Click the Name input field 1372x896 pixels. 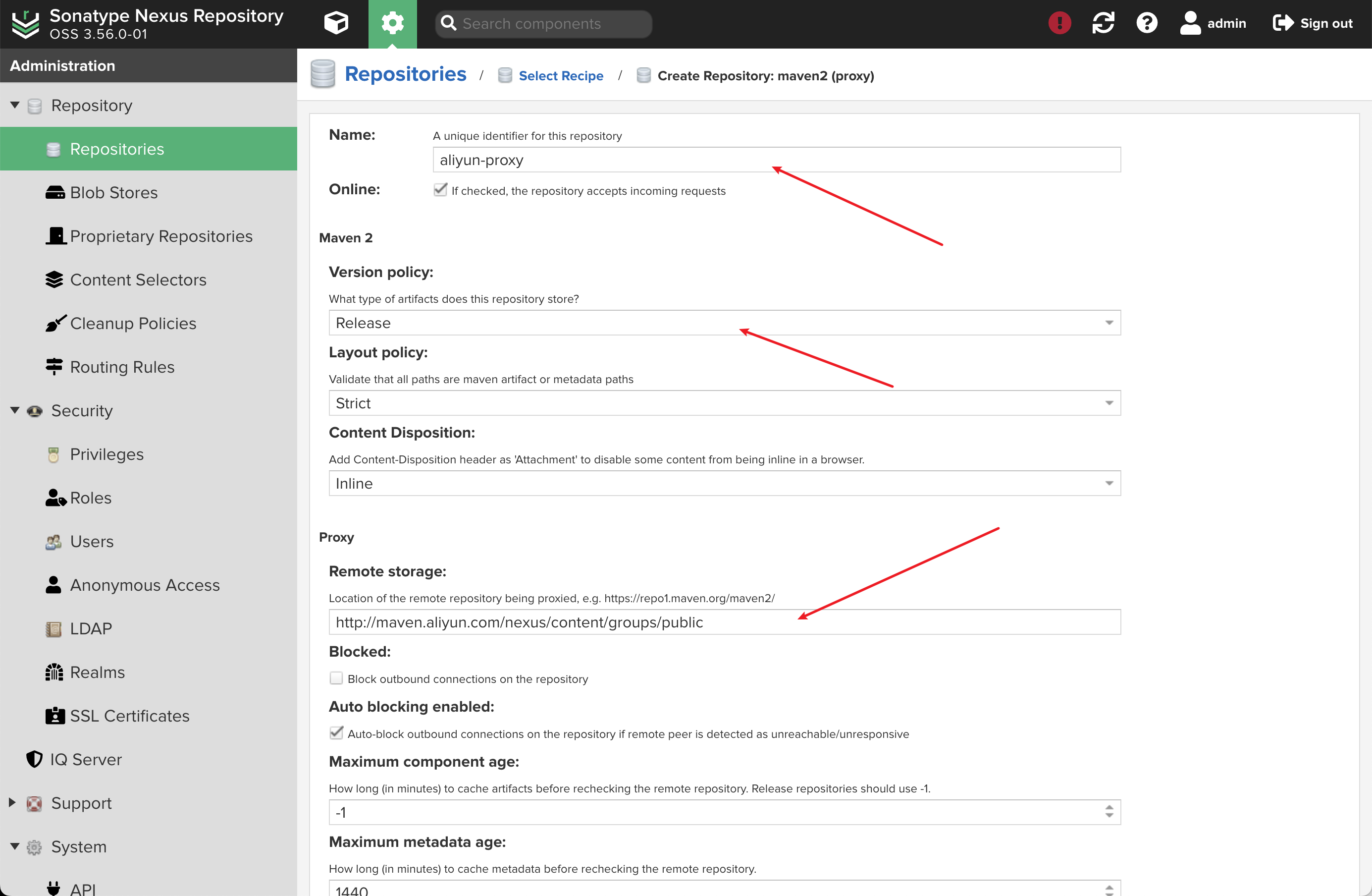pyautogui.click(x=777, y=159)
